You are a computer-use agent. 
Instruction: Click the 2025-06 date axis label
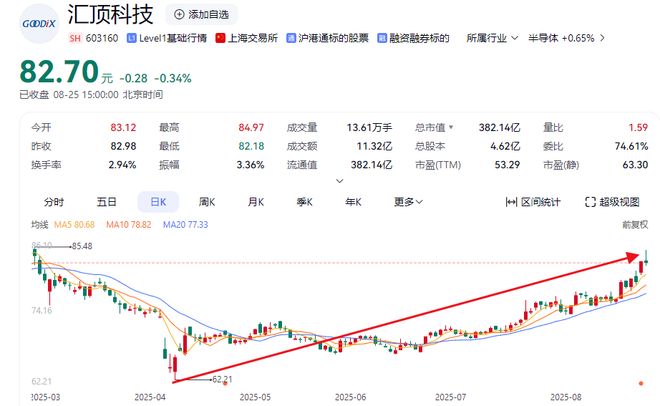[350, 397]
